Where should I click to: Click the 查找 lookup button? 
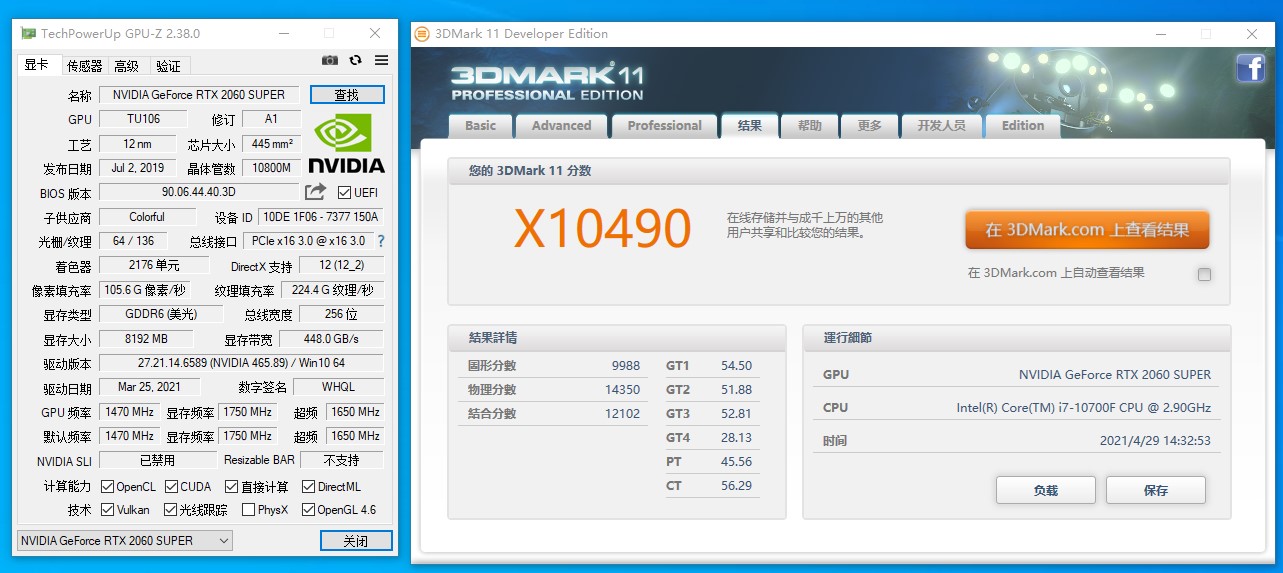click(x=347, y=95)
